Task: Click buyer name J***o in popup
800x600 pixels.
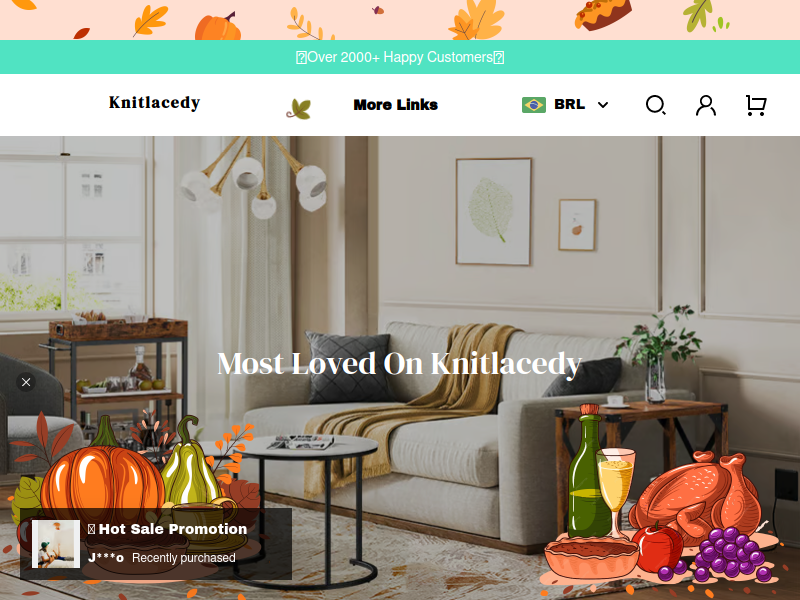Action: pos(106,558)
